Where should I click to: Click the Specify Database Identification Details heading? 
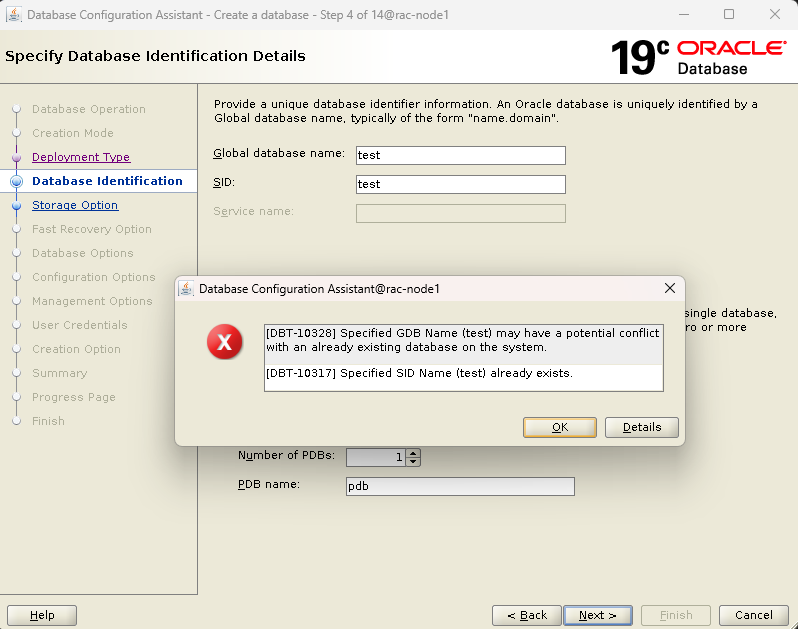click(x=155, y=56)
